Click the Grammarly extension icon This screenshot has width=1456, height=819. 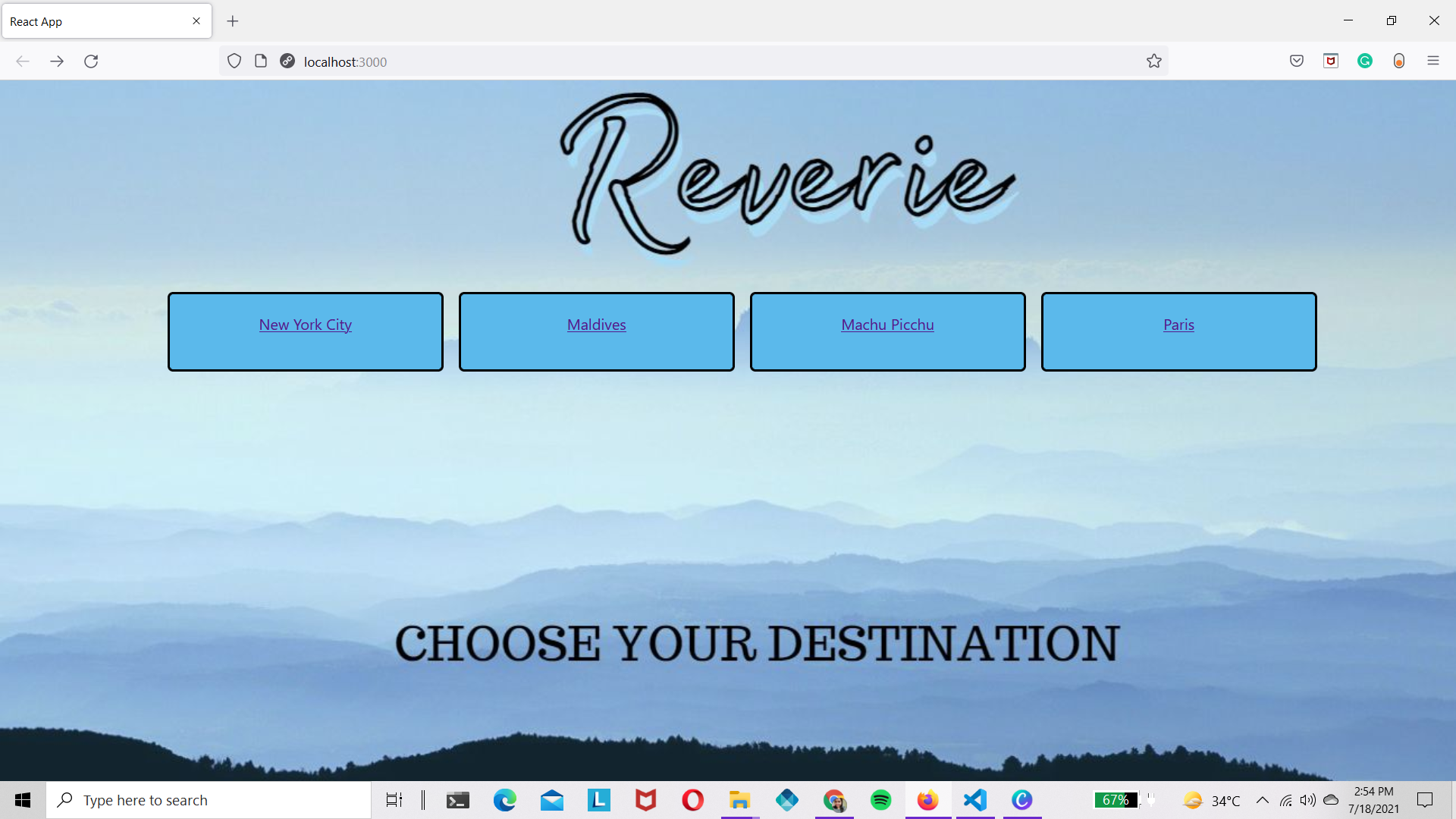pos(1364,61)
